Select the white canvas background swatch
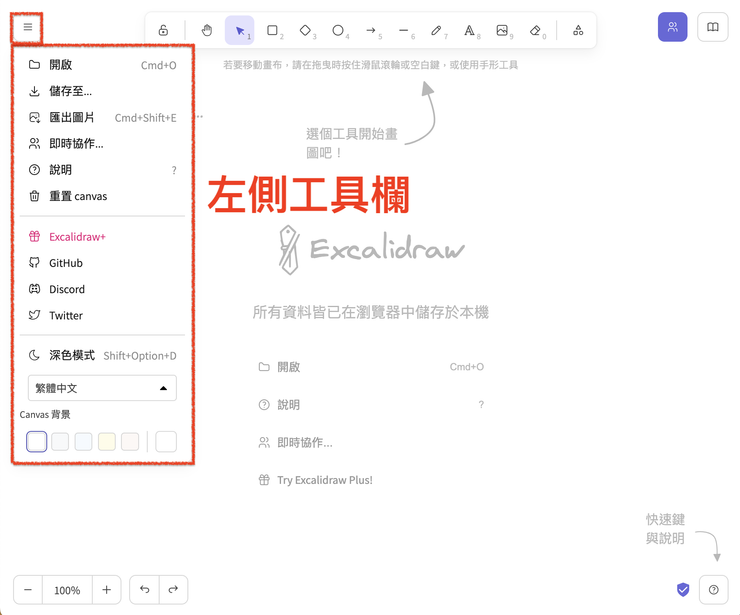 tap(36, 442)
